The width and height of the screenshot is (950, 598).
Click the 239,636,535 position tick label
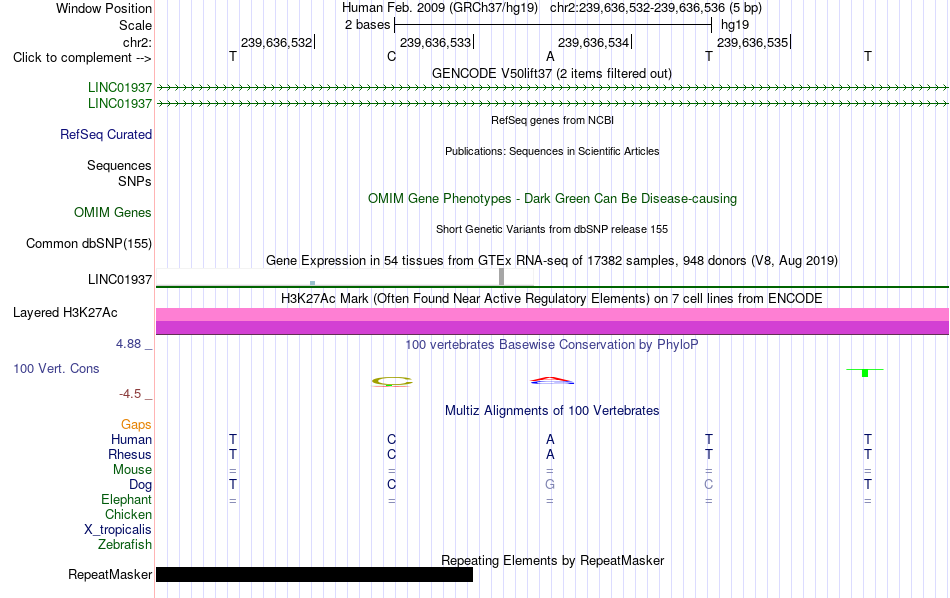pyautogui.click(x=752, y=42)
